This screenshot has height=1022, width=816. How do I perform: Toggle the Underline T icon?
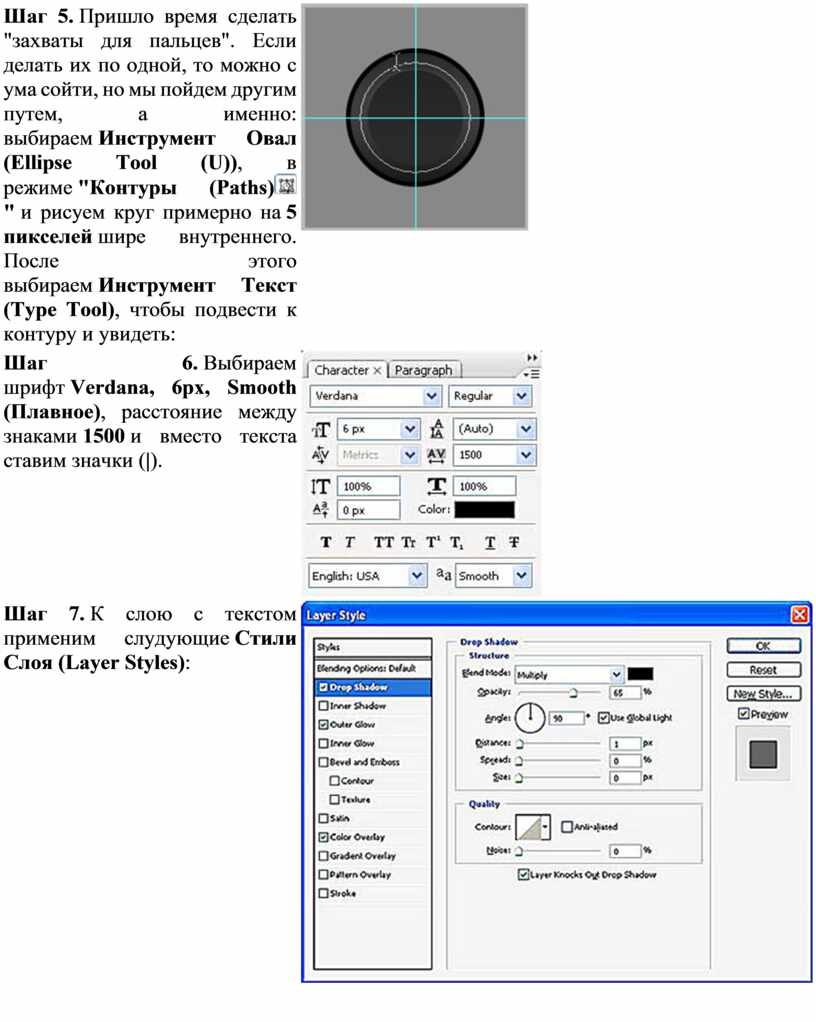click(490, 542)
